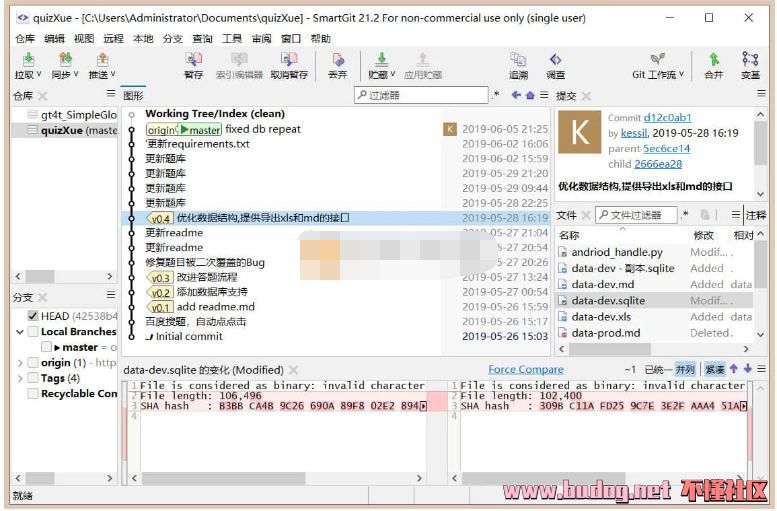Open author link kessil
This screenshot has width=777, height=511.
click(634, 133)
